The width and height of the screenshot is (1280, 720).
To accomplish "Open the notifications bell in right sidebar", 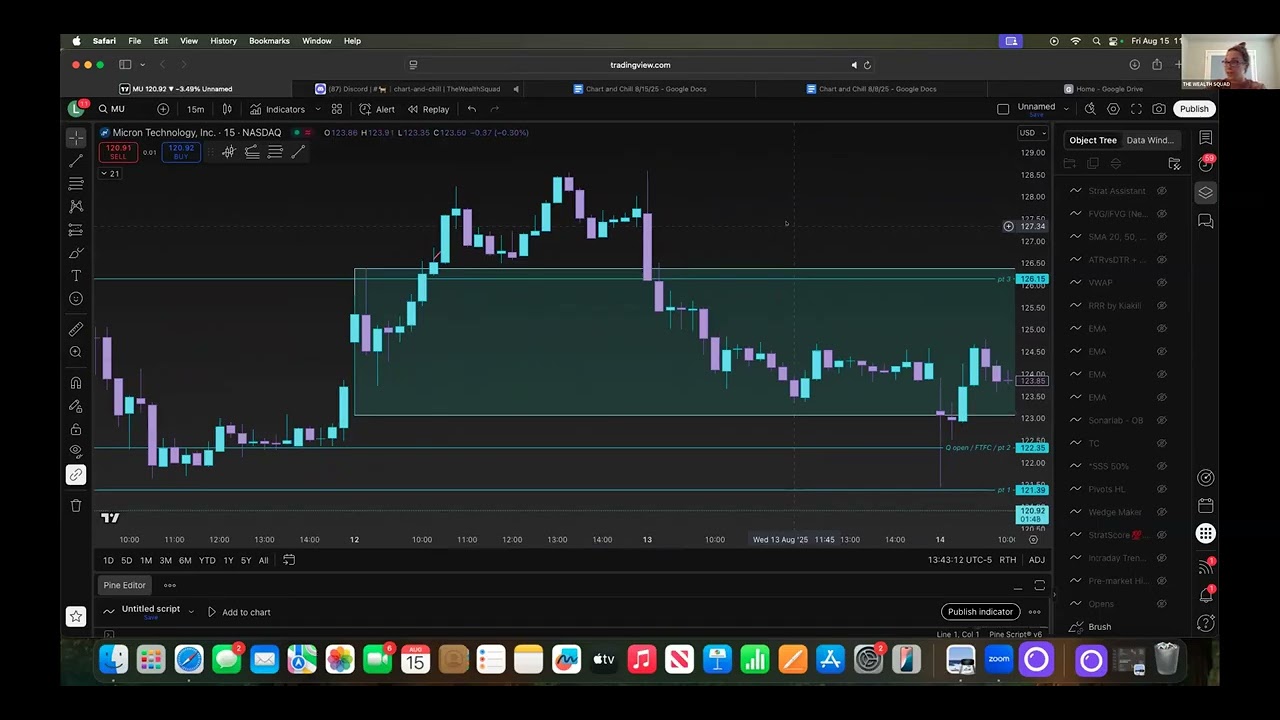I will coord(1206,595).
